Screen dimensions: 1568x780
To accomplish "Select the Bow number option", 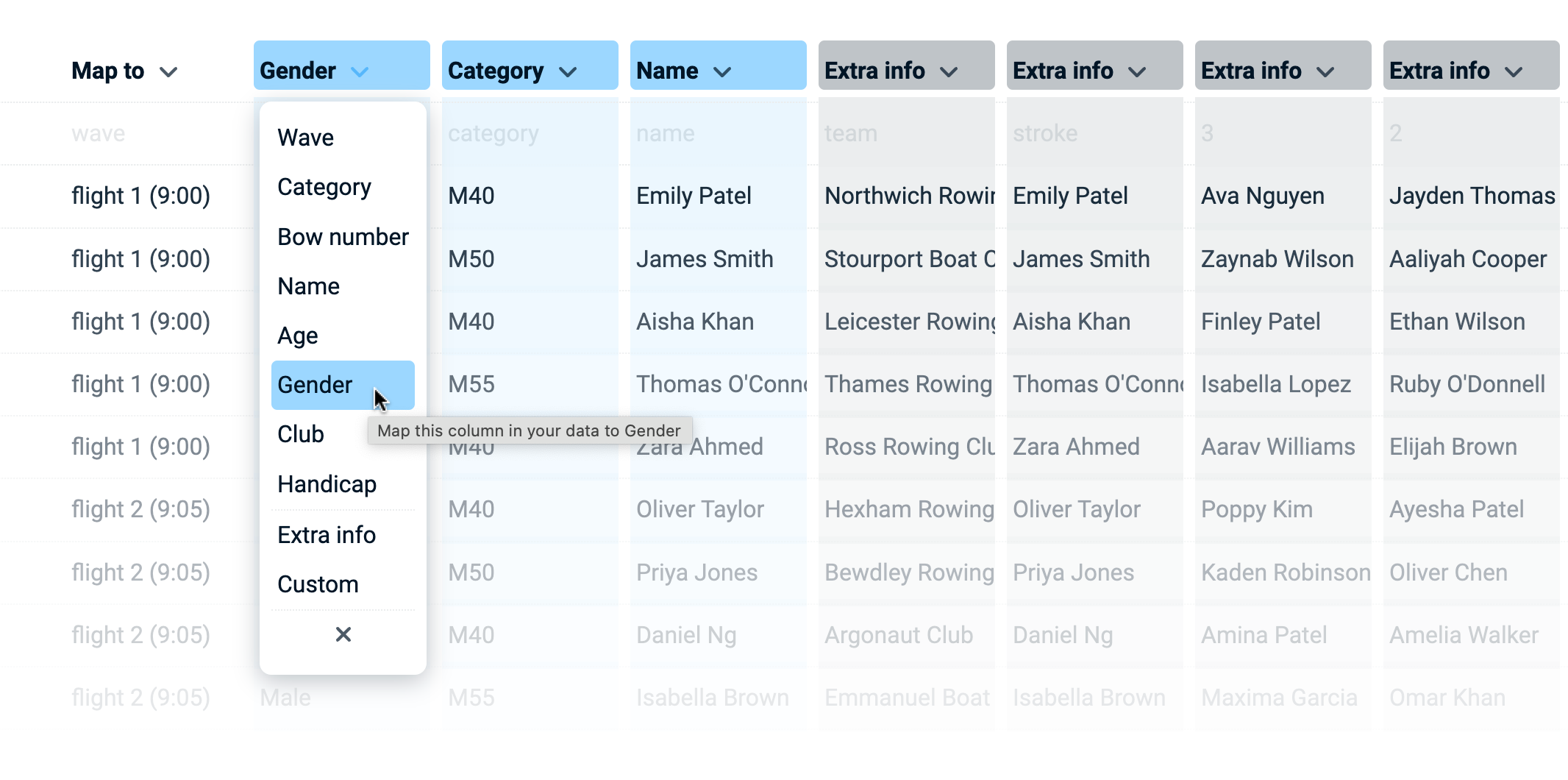I will (x=343, y=237).
